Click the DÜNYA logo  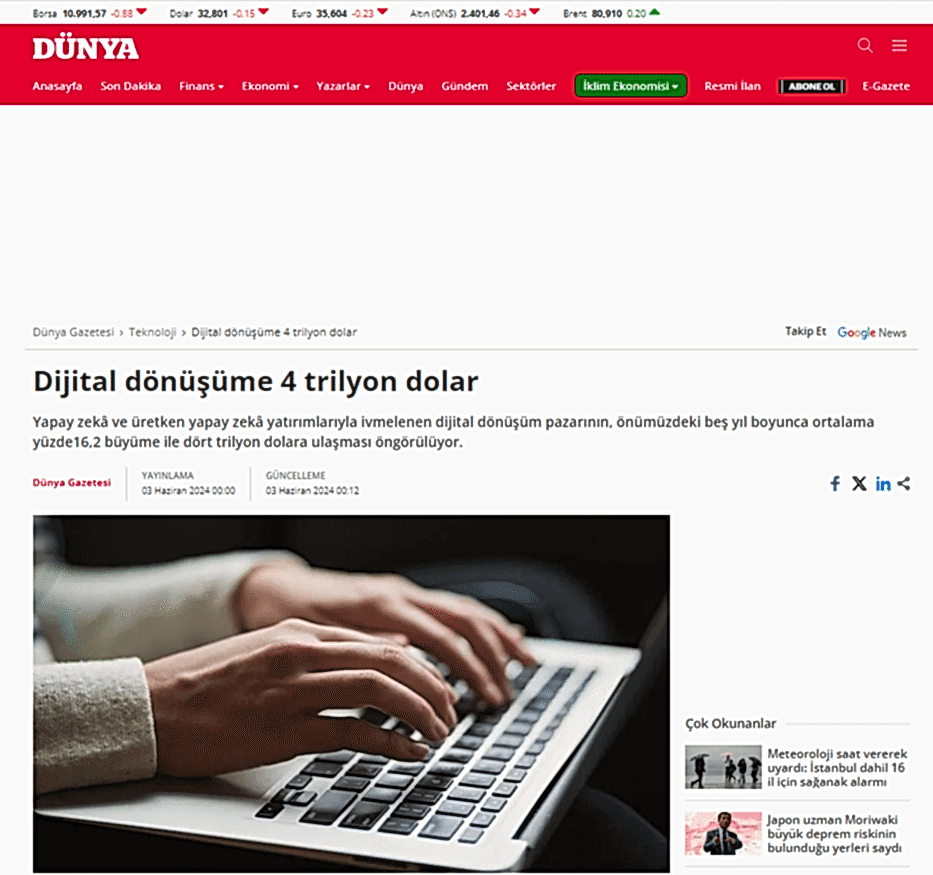(x=86, y=48)
